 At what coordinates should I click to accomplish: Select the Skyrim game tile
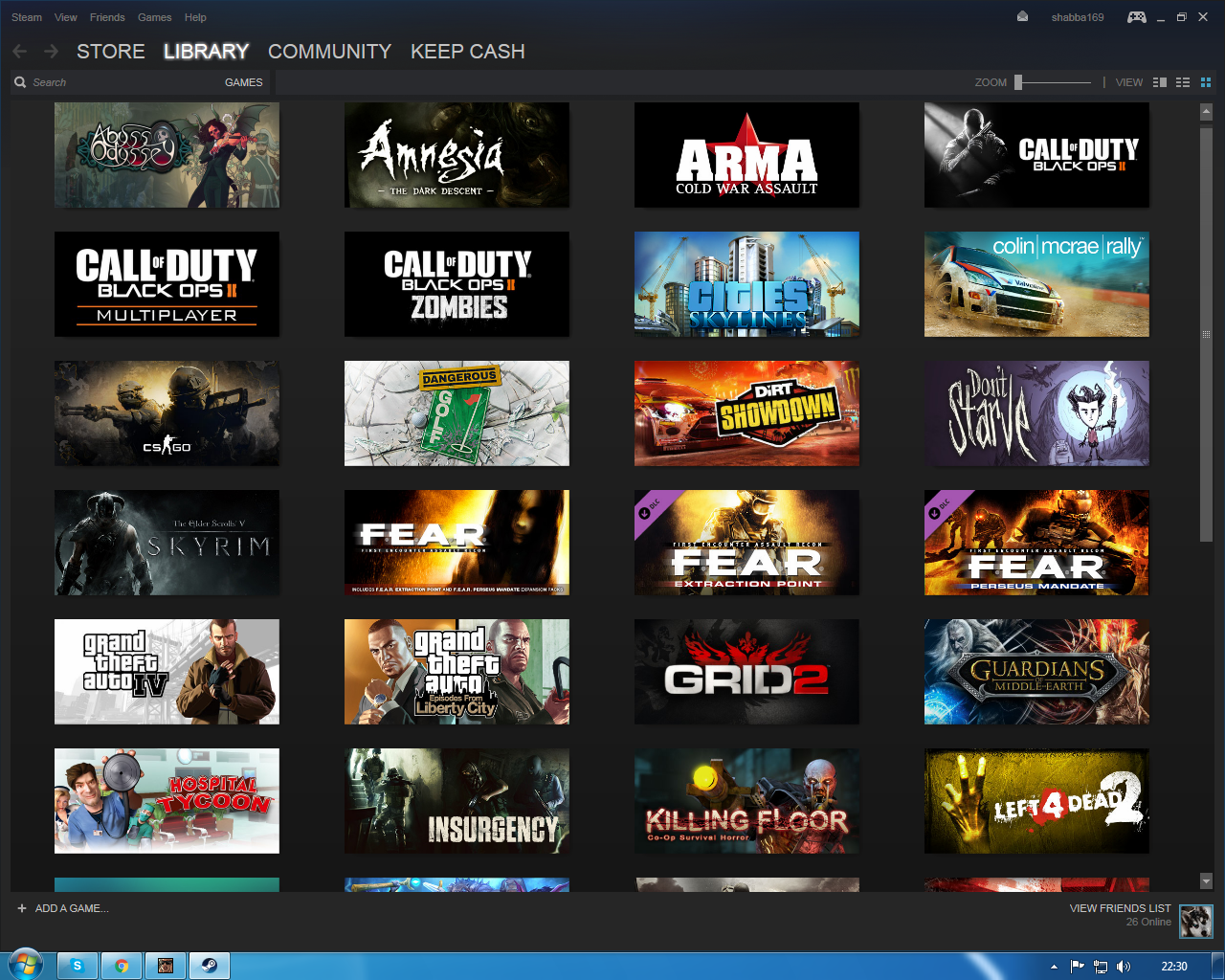coord(167,543)
